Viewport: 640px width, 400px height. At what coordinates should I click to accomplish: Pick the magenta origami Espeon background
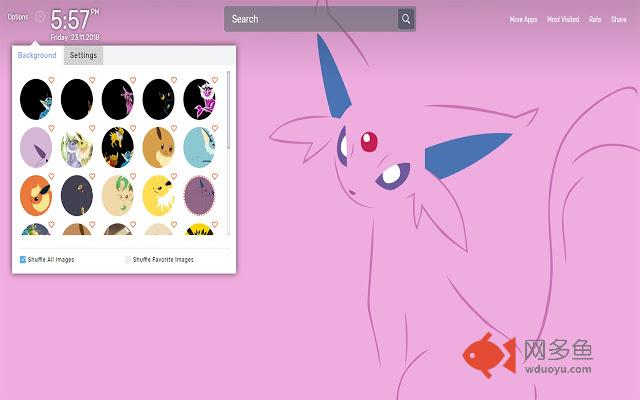point(199,99)
